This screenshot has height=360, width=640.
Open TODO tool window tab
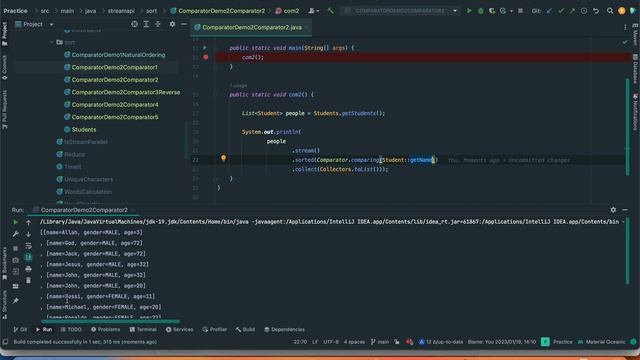click(x=71, y=329)
